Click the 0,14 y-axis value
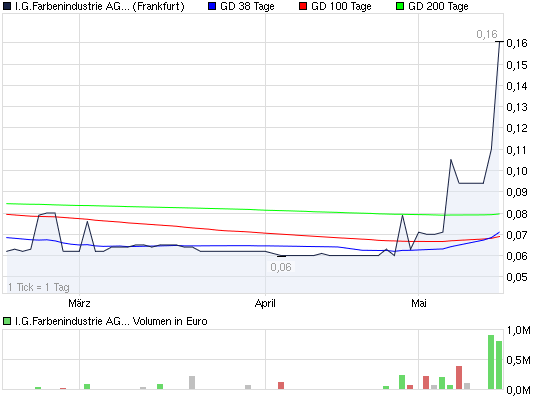545x398 pixels. (517, 86)
